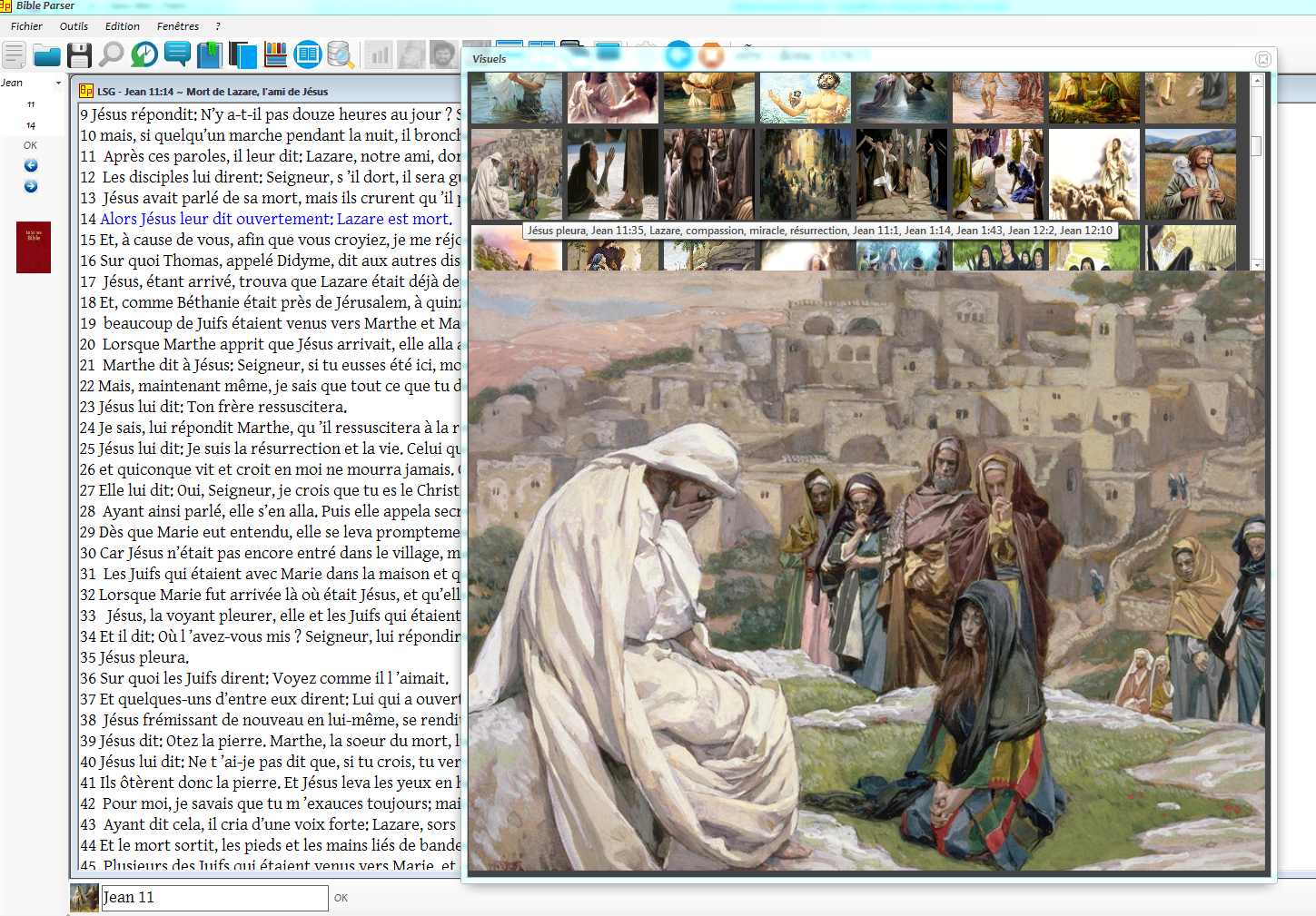This screenshot has height=916, width=1316.
Task: Select verse number 14 in sidebar
Action: 31,125
